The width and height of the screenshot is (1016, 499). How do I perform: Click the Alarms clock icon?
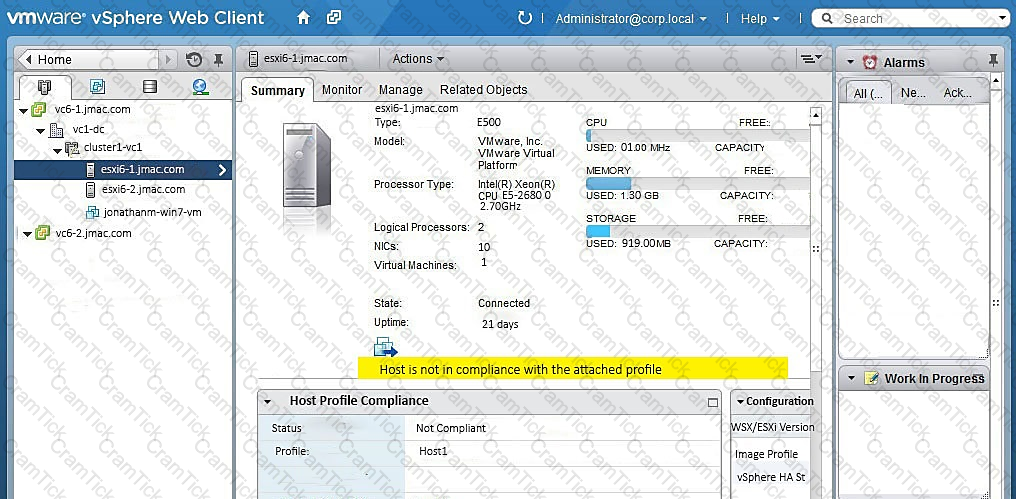pyautogui.click(x=870, y=62)
